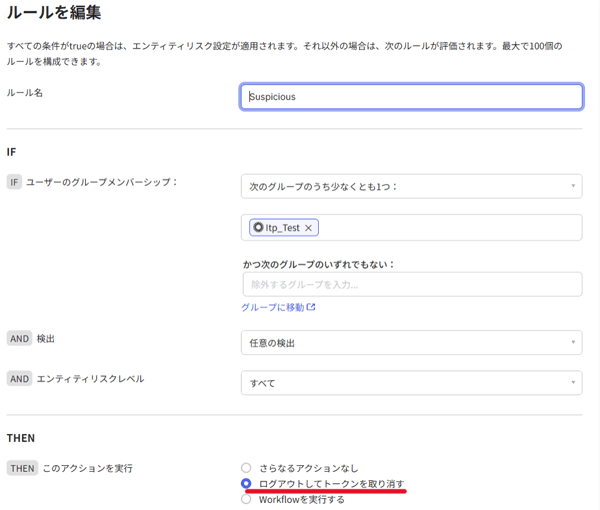The height and width of the screenshot is (510, 600).
Task: Click the ユーザーのグループメンバーシップ label
Action: click(101, 182)
